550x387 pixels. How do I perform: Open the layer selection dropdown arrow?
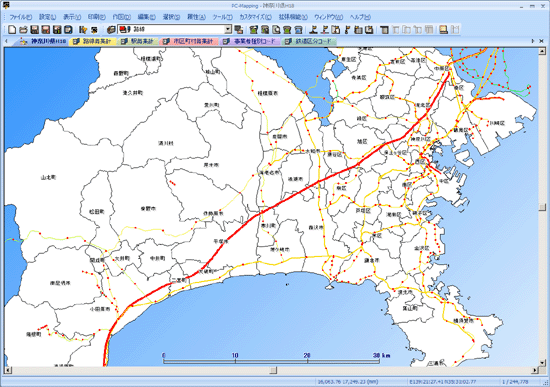click(228, 29)
